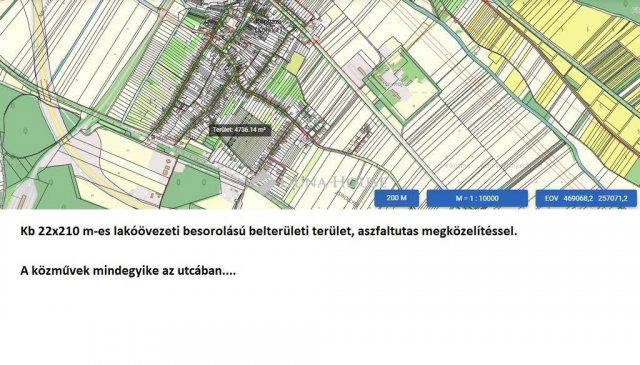Select the Terület 4736.14 m² area tooltip
Image resolution: width=640 pixels, height=365 pixels.
pyautogui.click(x=240, y=130)
